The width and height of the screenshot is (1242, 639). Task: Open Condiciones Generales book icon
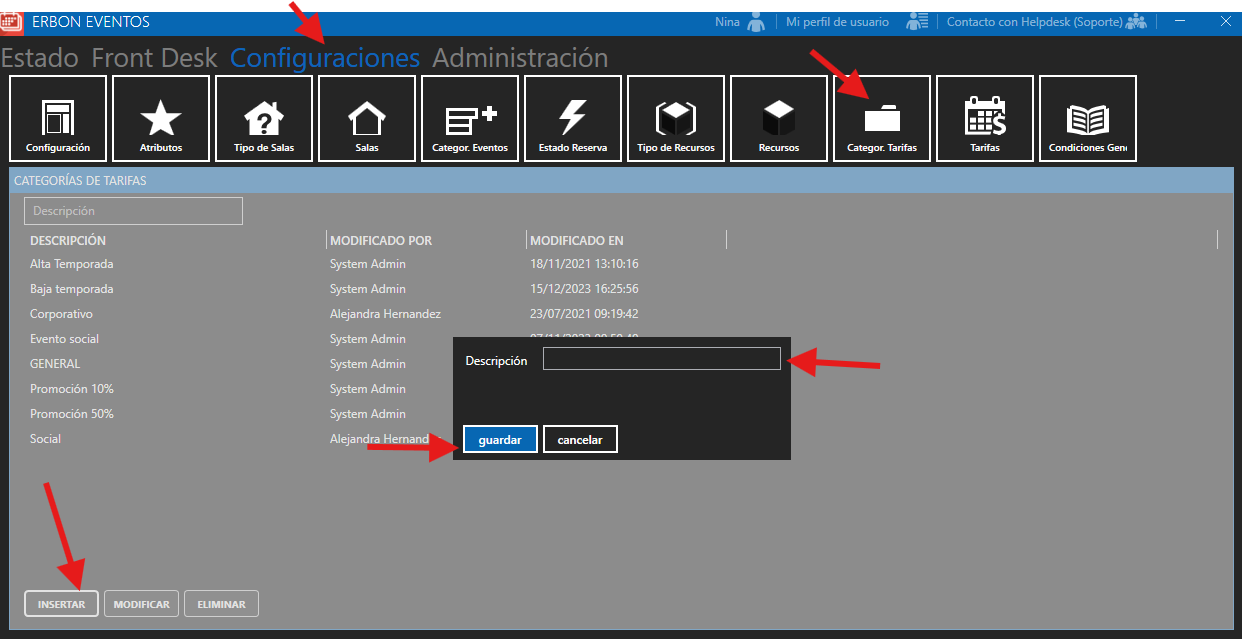(1088, 118)
